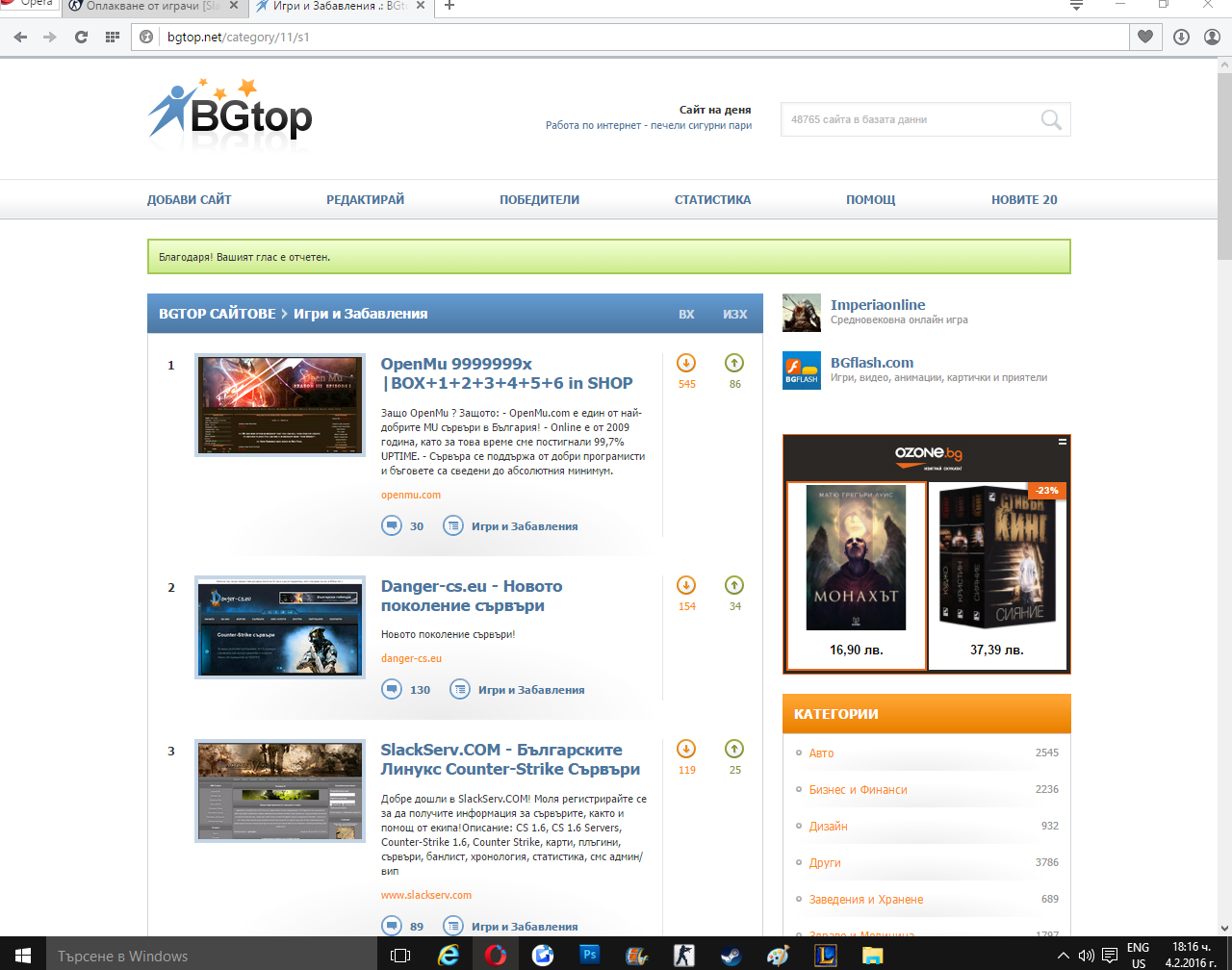Click the OpenMu outgoing votes arrow icon

(734, 363)
